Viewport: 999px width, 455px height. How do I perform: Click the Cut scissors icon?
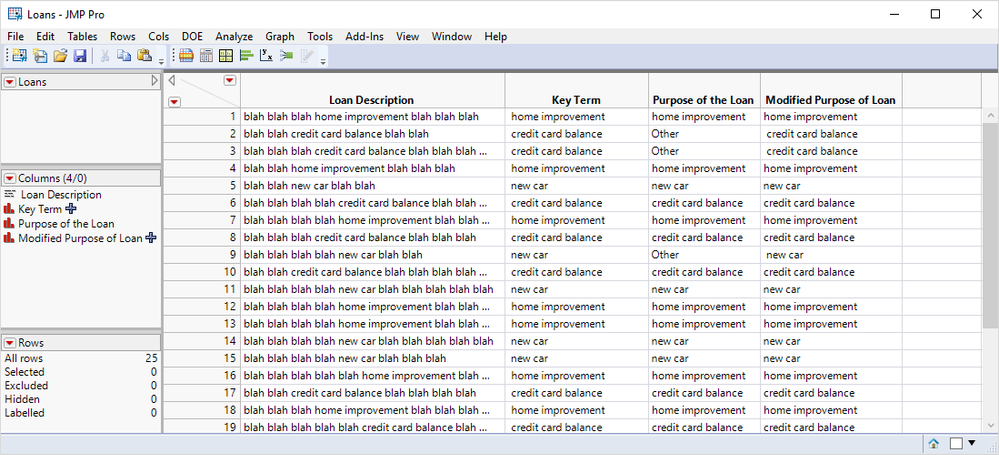click(105, 56)
